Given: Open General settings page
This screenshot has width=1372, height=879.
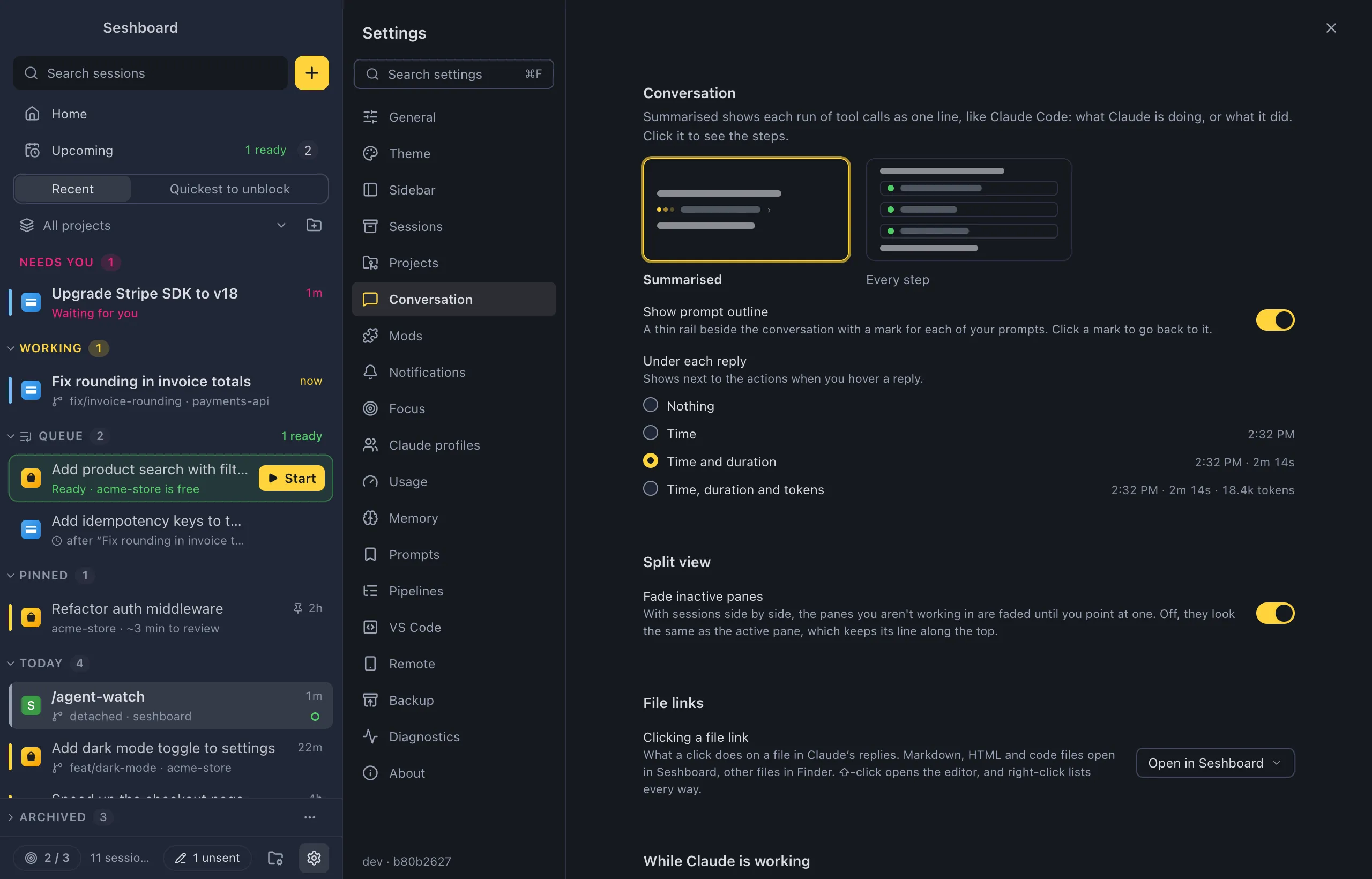Looking at the screenshot, I should click(x=454, y=117).
